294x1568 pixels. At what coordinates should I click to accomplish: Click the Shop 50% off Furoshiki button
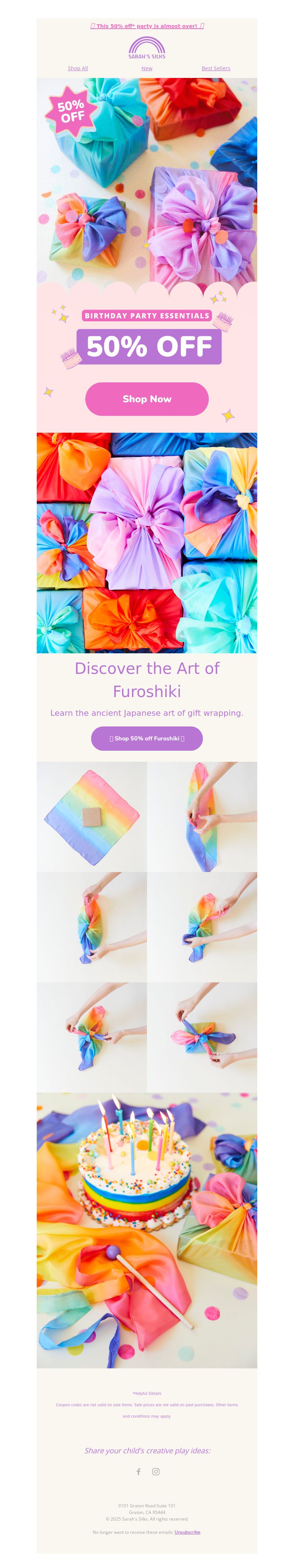(x=147, y=738)
